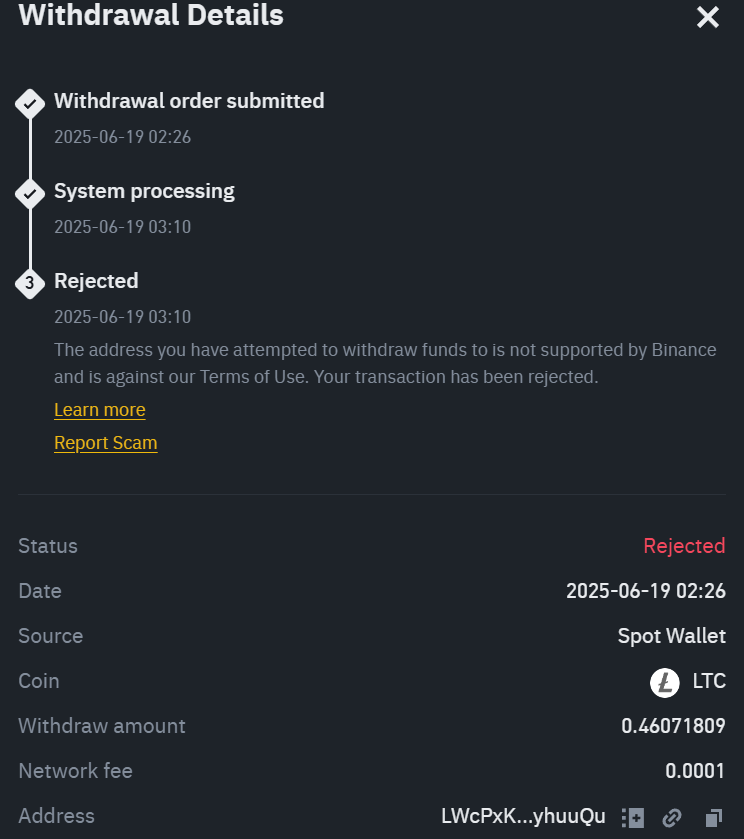744x839 pixels.
Task: Click the rejection reason message text
Action: tap(385, 364)
